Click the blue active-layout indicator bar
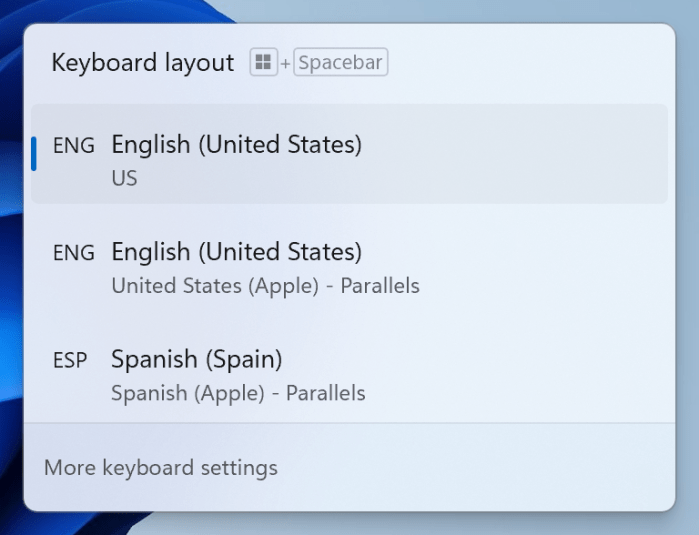Screen dimensions: 699x535 click(x=34, y=153)
